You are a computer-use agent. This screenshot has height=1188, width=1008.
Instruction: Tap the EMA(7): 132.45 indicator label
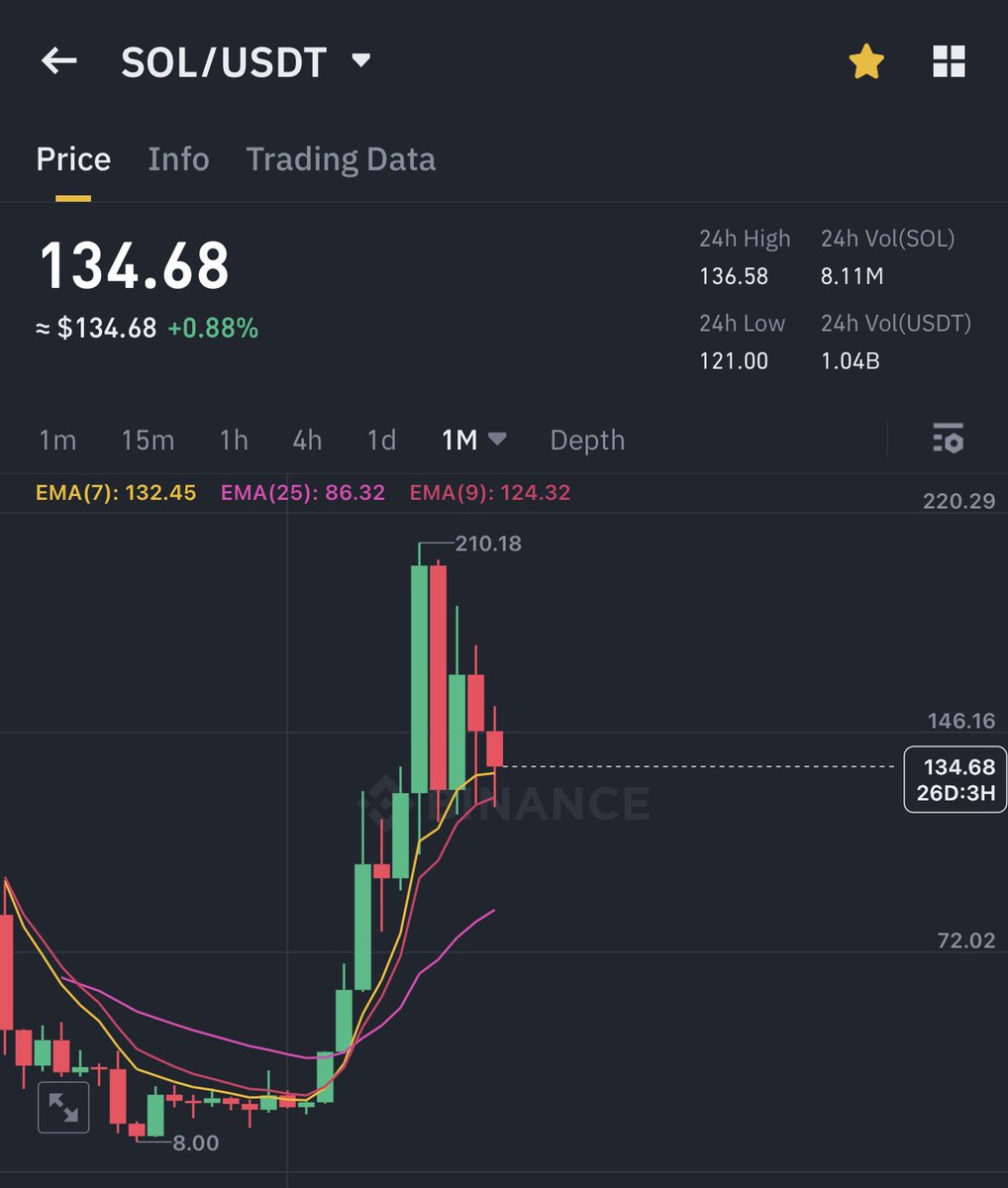[116, 492]
